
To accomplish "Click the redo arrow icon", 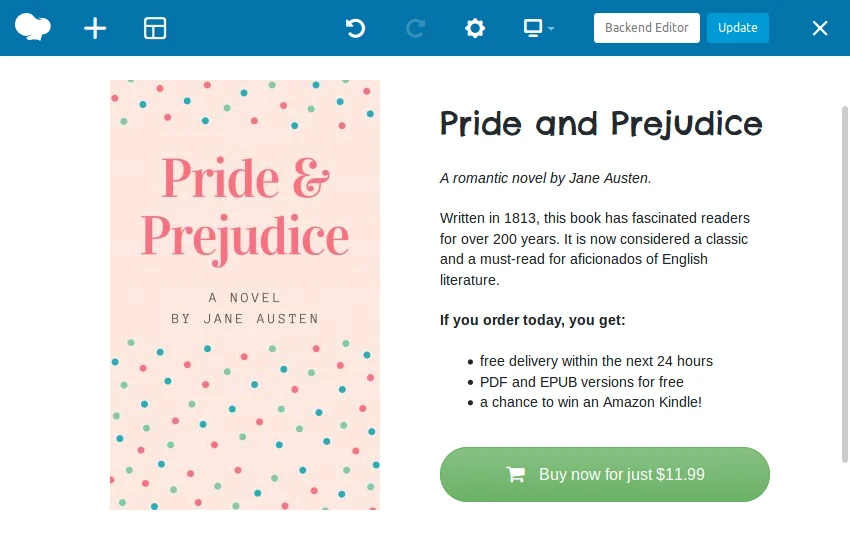I will (x=415, y=28).
